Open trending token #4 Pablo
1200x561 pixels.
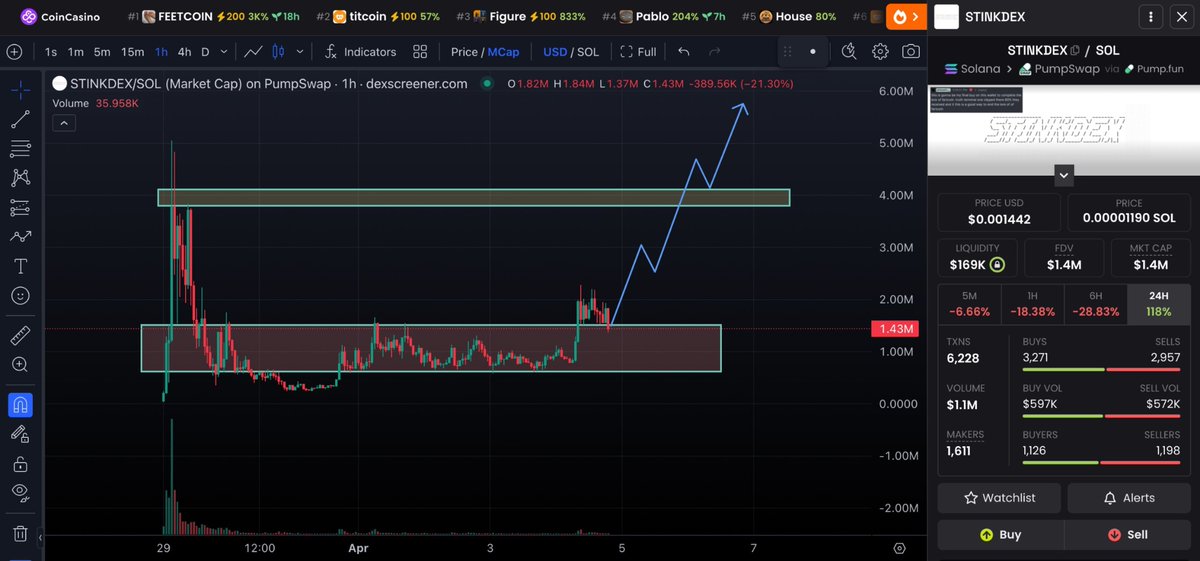click(x=664, y=17)
